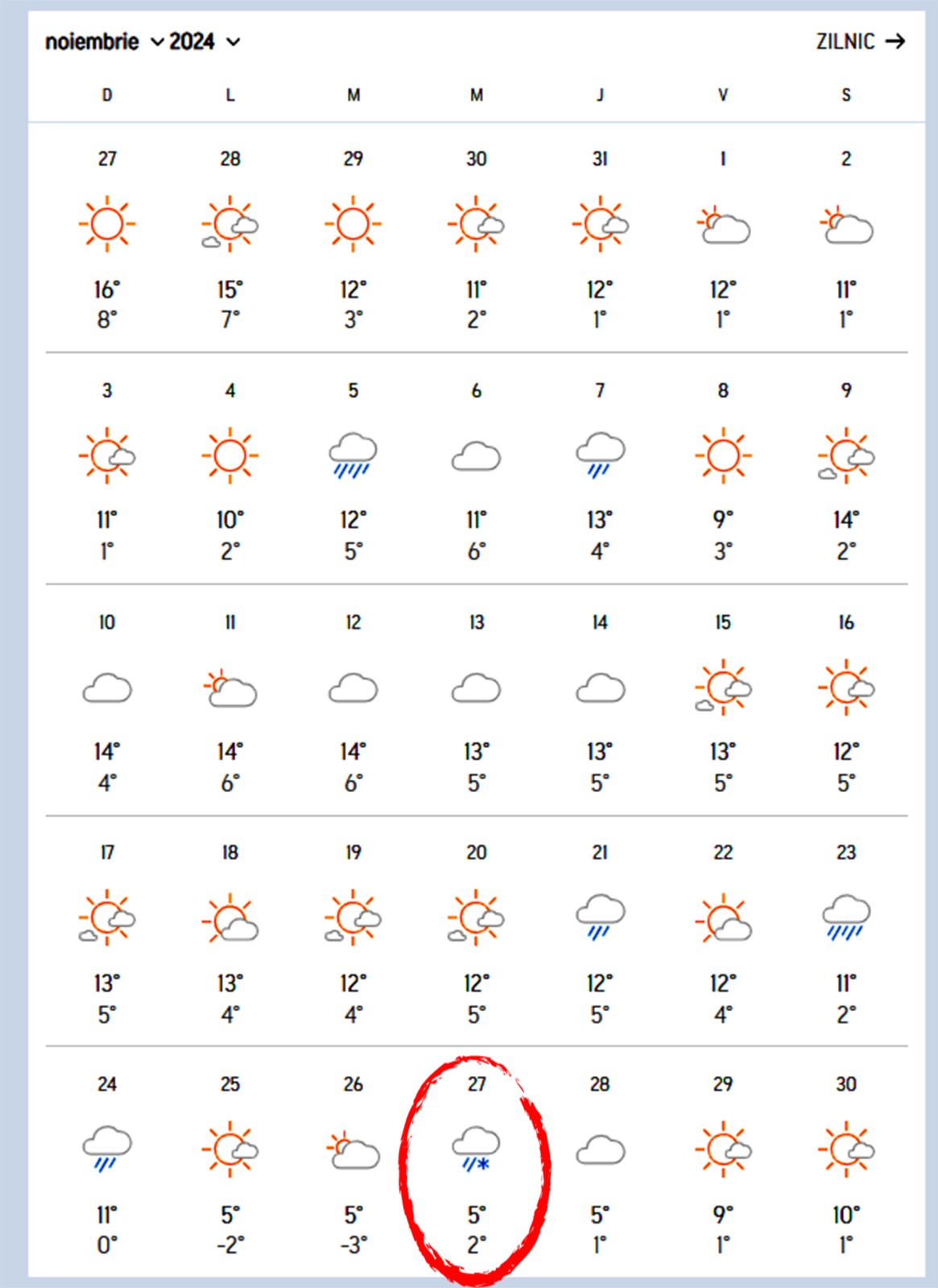Select day 15 in the calendar
Viewport: 938px width, 1288px height.
pyautogui.click(x=723, y=622)
